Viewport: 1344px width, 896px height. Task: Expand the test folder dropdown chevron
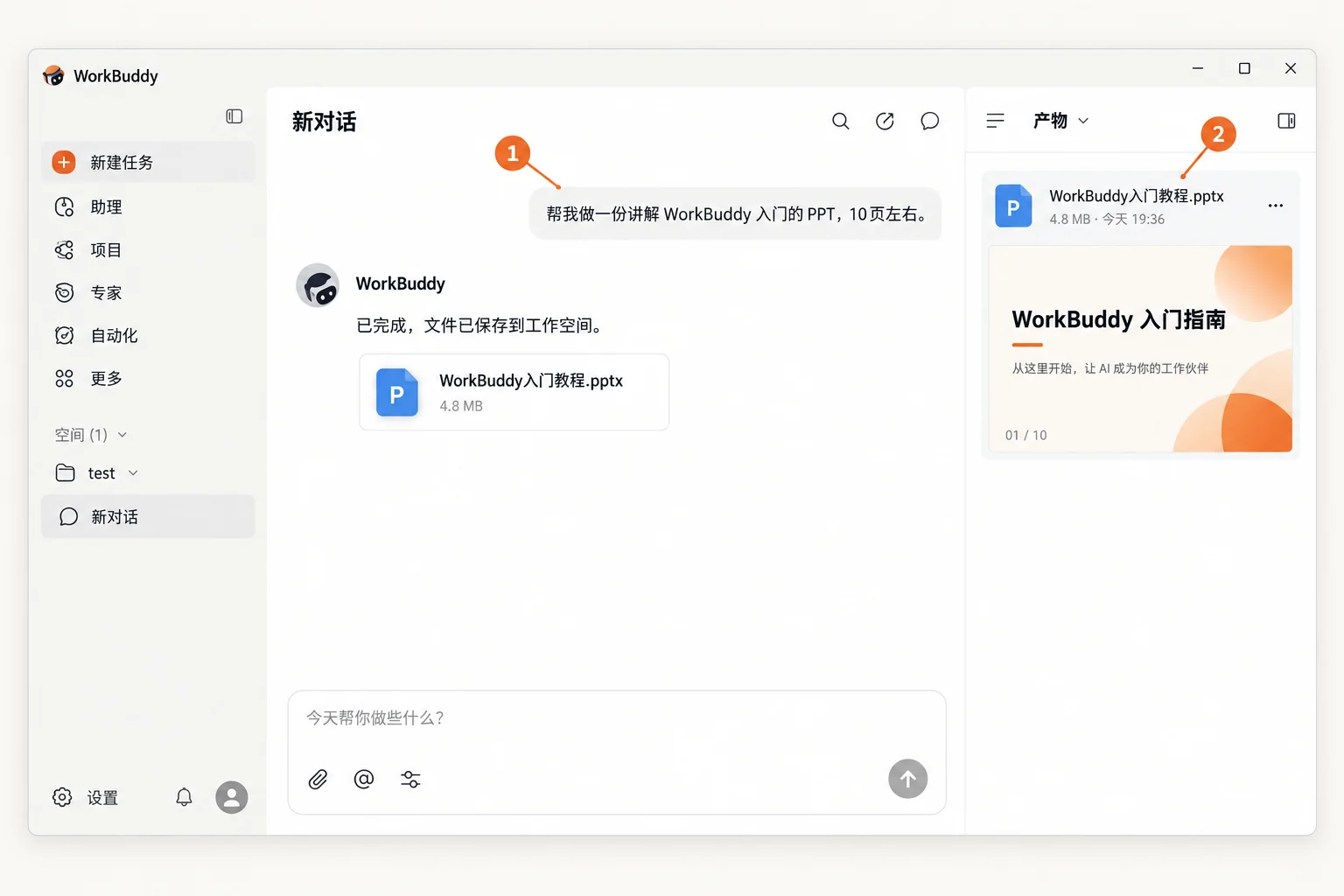(133, 472)
